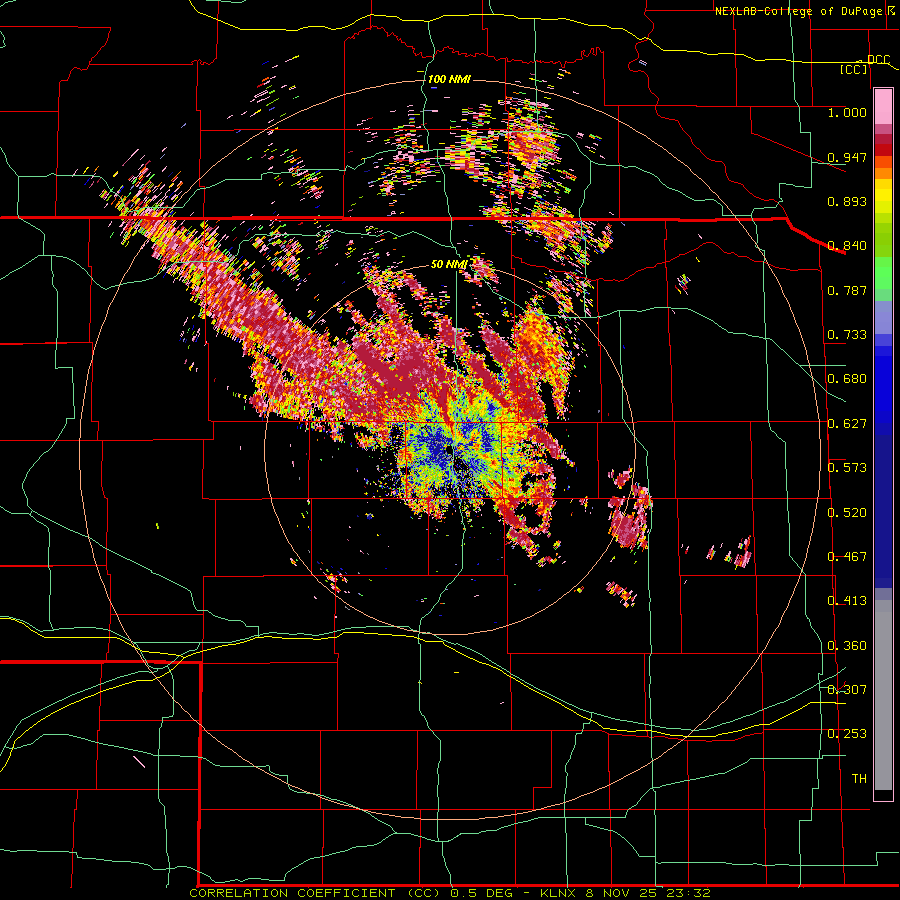Screen dimensions: 900x900
Task: Select the 0.360 legend value
Action: (847, 646)
